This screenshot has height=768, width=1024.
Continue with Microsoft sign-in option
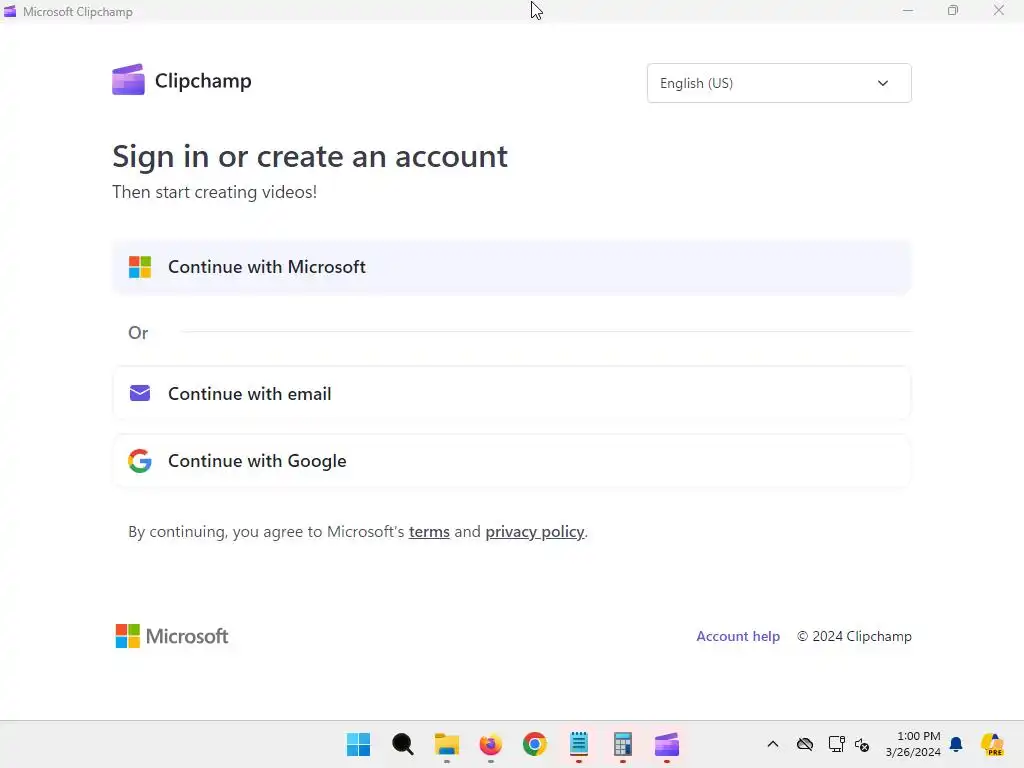(511, 267)
